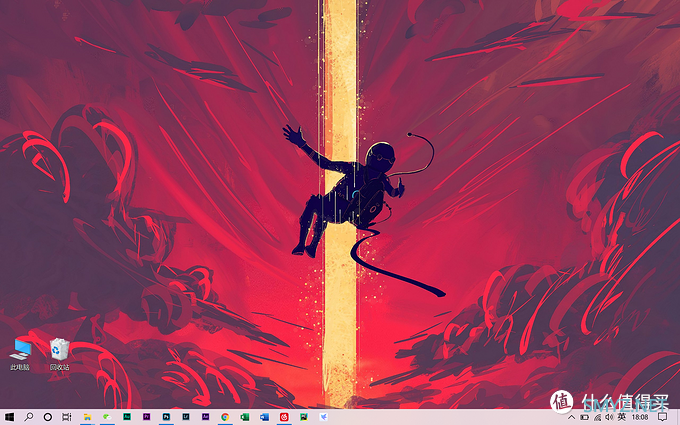The image size is (680, 425).
Task: Open Adobe Photoshop from the taskbar
Action: (x=166, y=417)
